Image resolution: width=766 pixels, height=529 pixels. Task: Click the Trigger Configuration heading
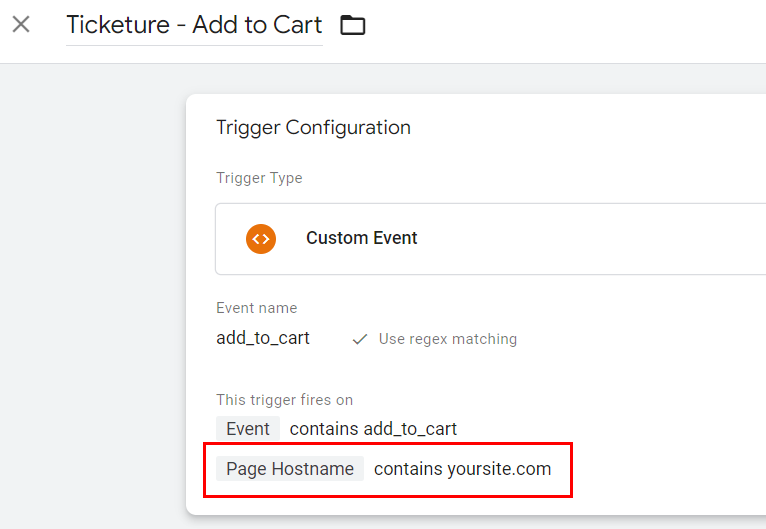(313, 127)
